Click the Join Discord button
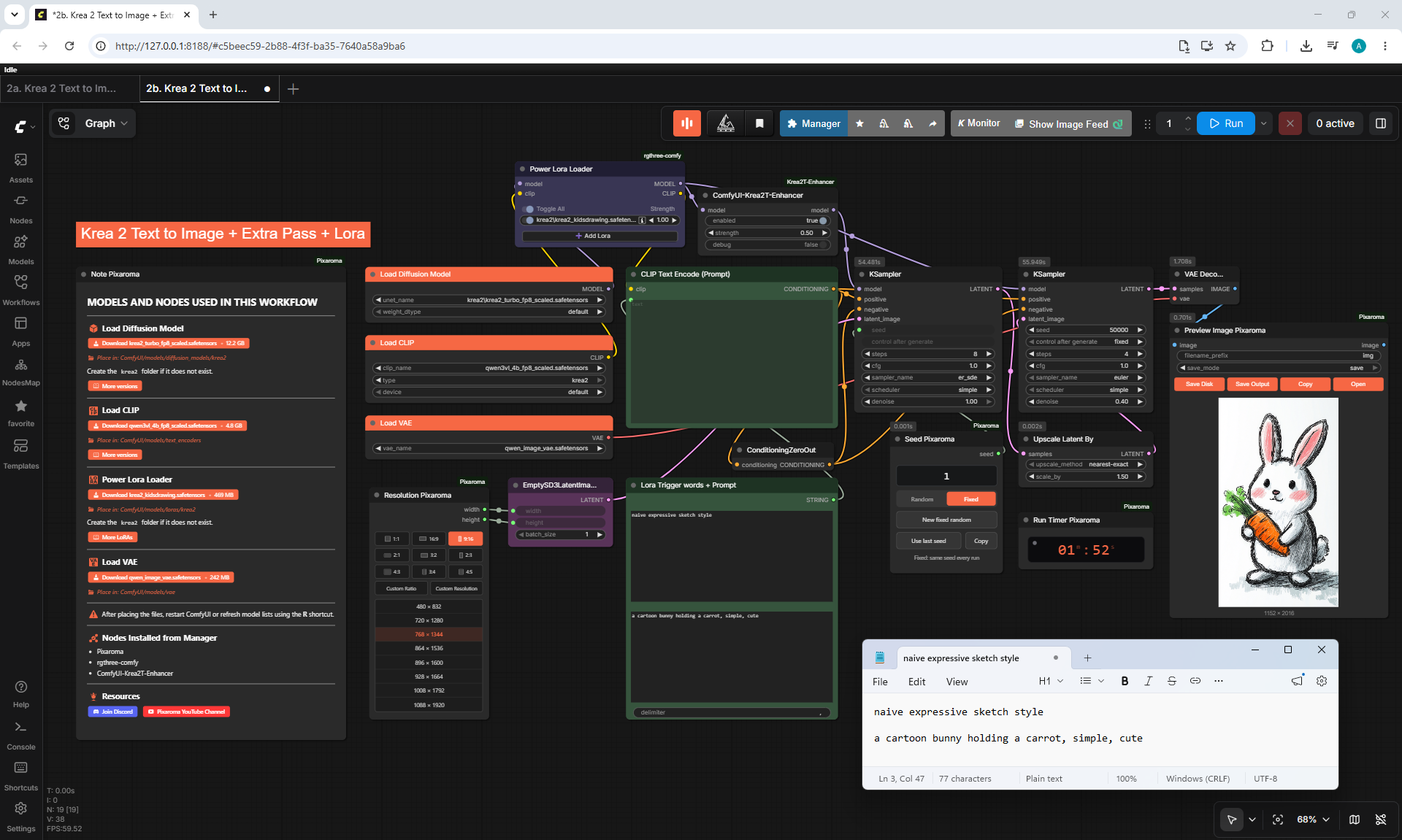 (x=113, y=712)
